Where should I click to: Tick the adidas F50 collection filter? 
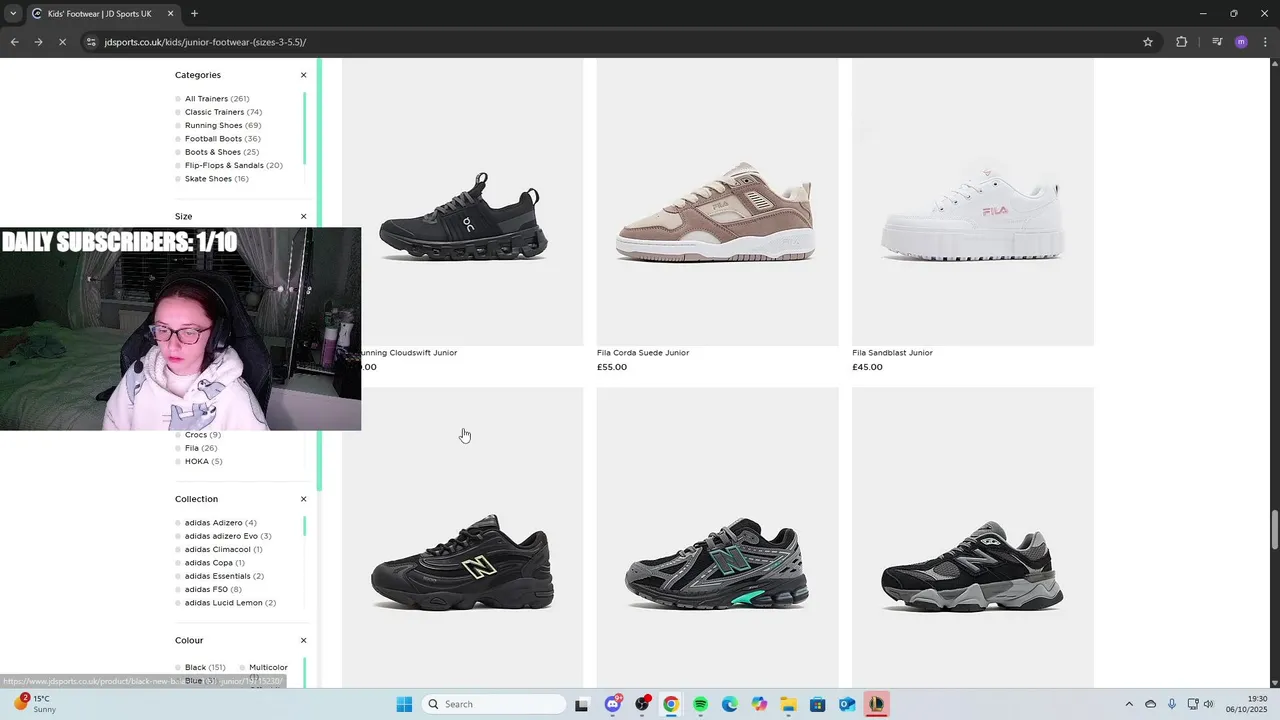point(178,589)
